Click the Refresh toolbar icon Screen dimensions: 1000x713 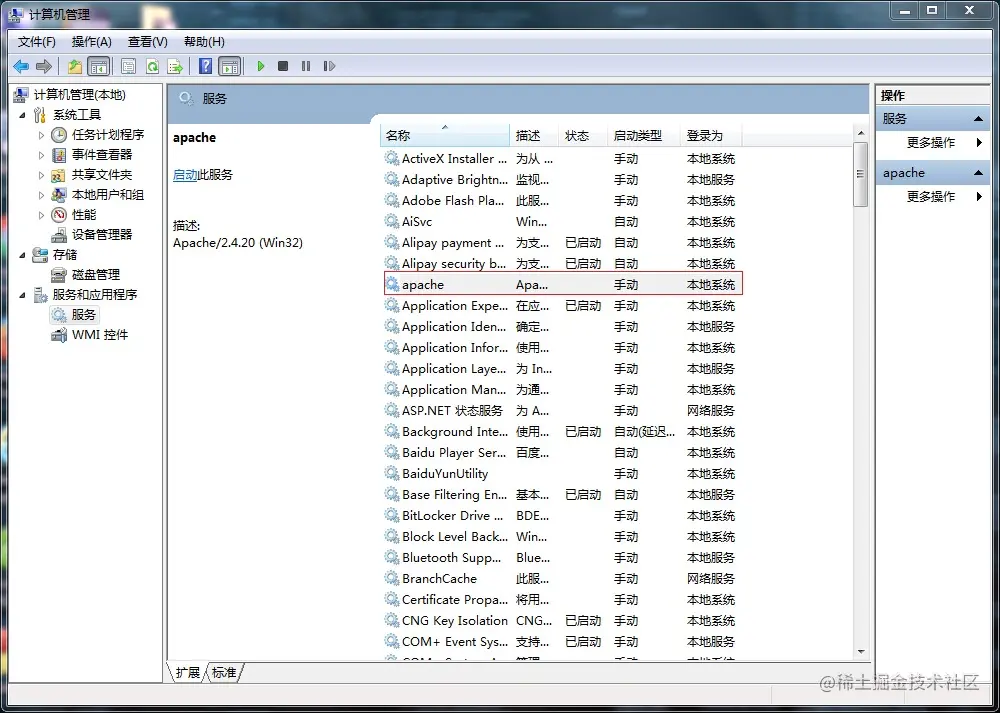(x=152, y=66)
